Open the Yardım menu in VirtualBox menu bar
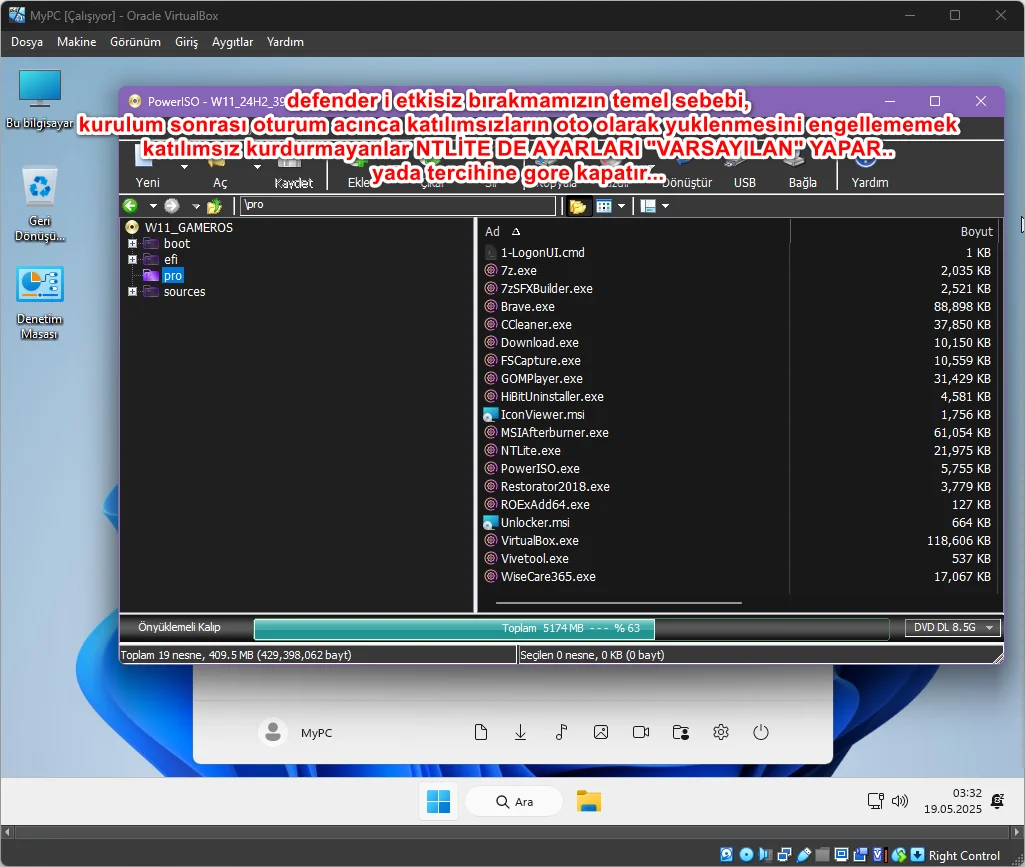 pos(285,42)
